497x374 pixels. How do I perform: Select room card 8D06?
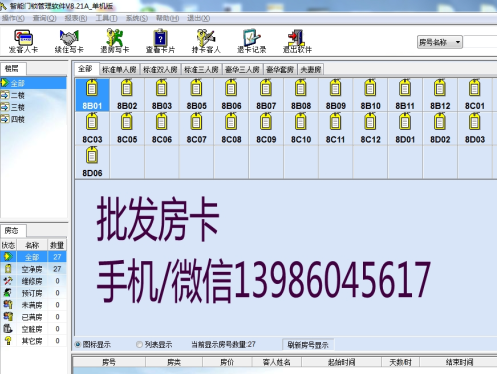92,162
